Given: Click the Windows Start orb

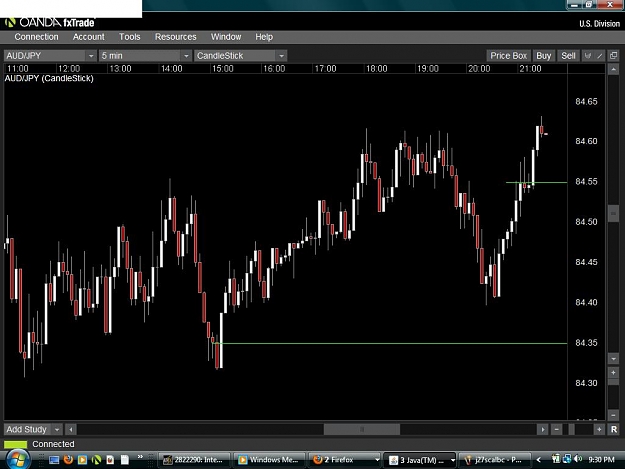Looking at the screenshot, I should click(x=17, y=459).
